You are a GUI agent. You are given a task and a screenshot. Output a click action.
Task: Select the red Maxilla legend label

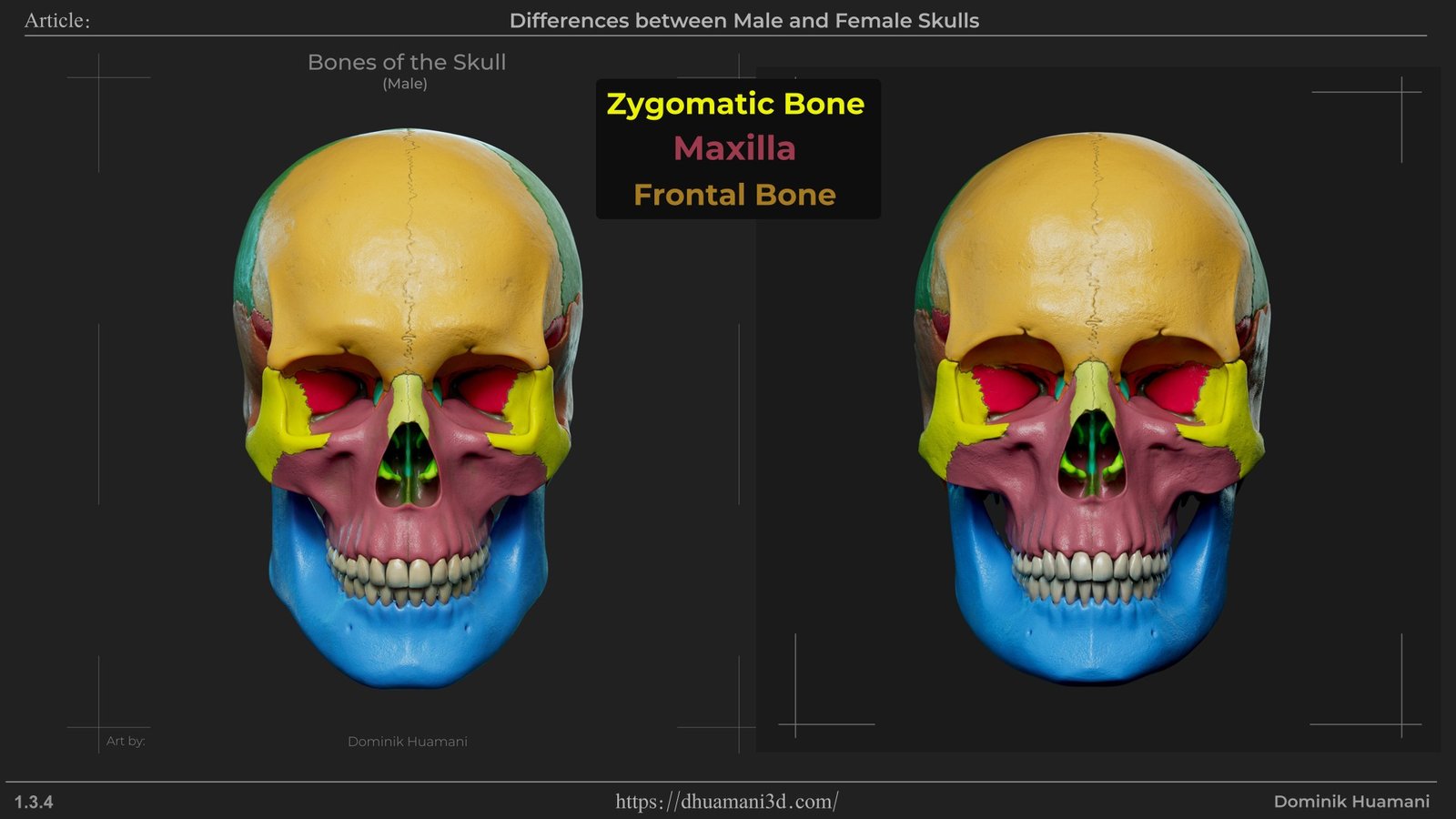[x=734, y=148]
